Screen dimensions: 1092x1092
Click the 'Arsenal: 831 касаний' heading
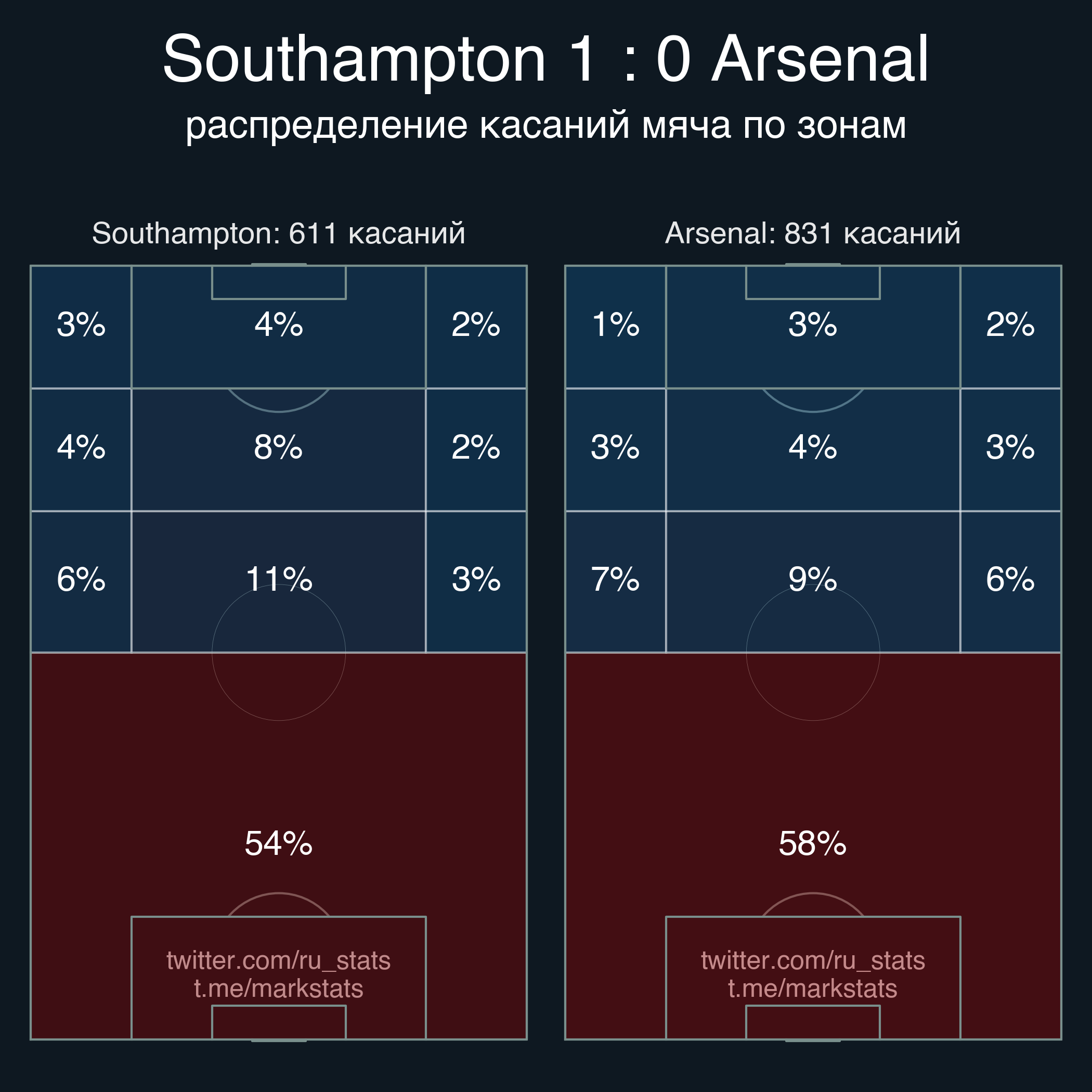click(813, 233)
